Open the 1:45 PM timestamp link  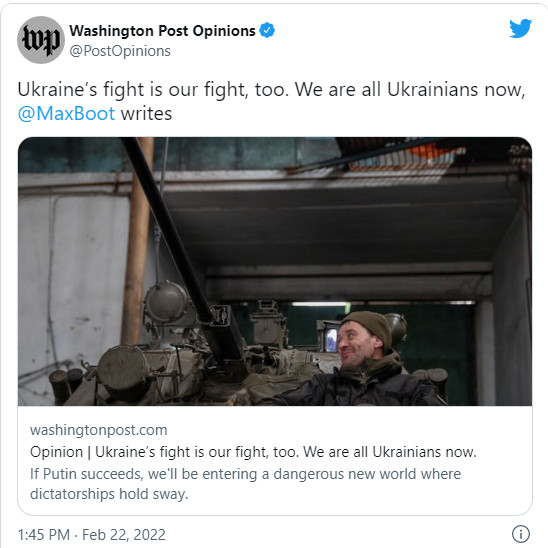[x=44, y=535]
